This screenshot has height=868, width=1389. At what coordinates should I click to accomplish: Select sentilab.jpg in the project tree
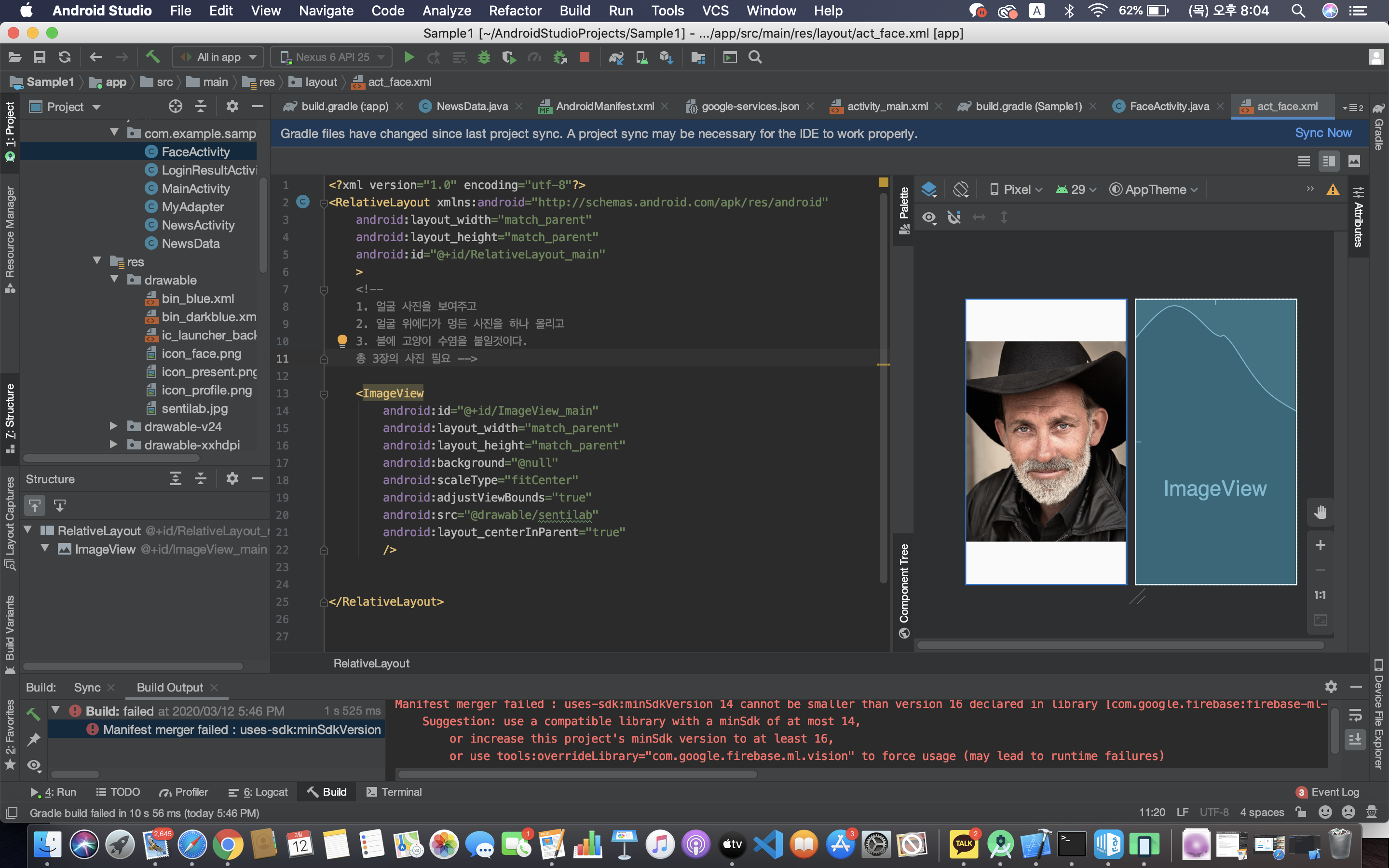194,408
